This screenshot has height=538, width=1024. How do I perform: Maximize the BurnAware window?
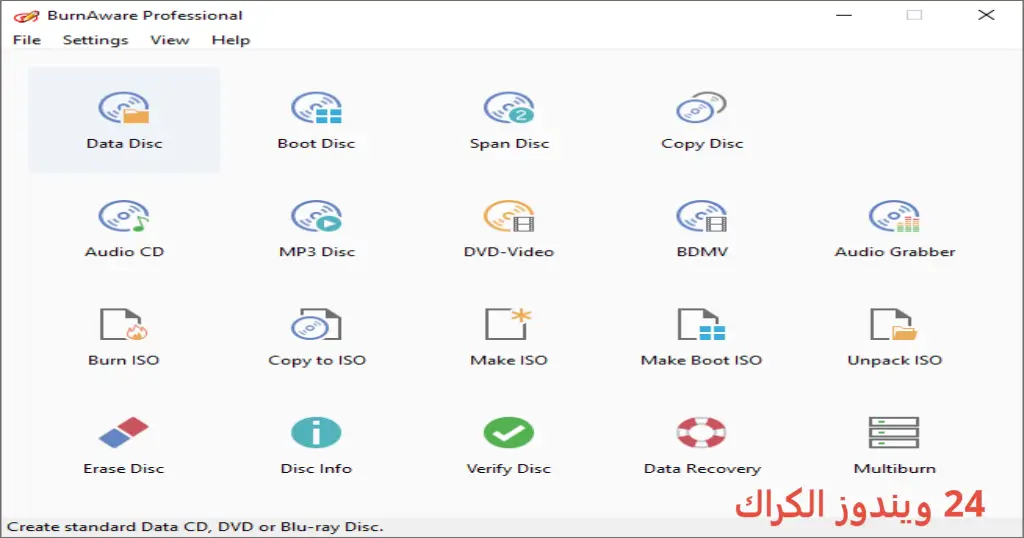pyautogui.click(x=914, y=15)
